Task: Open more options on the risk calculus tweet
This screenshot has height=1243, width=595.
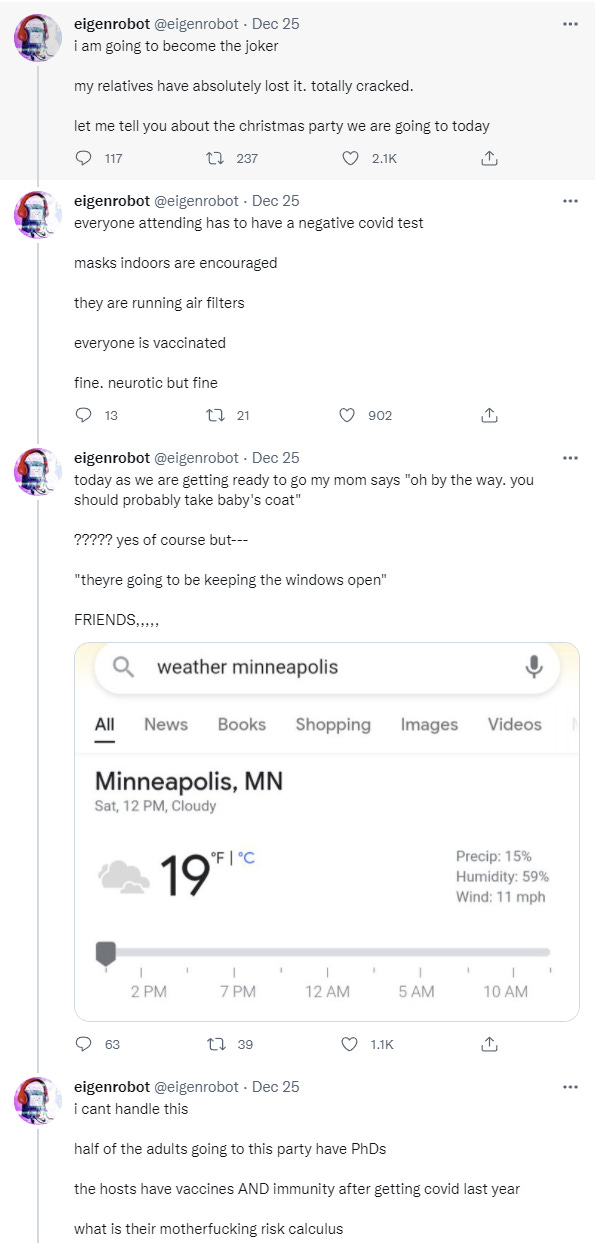Action: pyautogui.click(x=571, y=1086)
